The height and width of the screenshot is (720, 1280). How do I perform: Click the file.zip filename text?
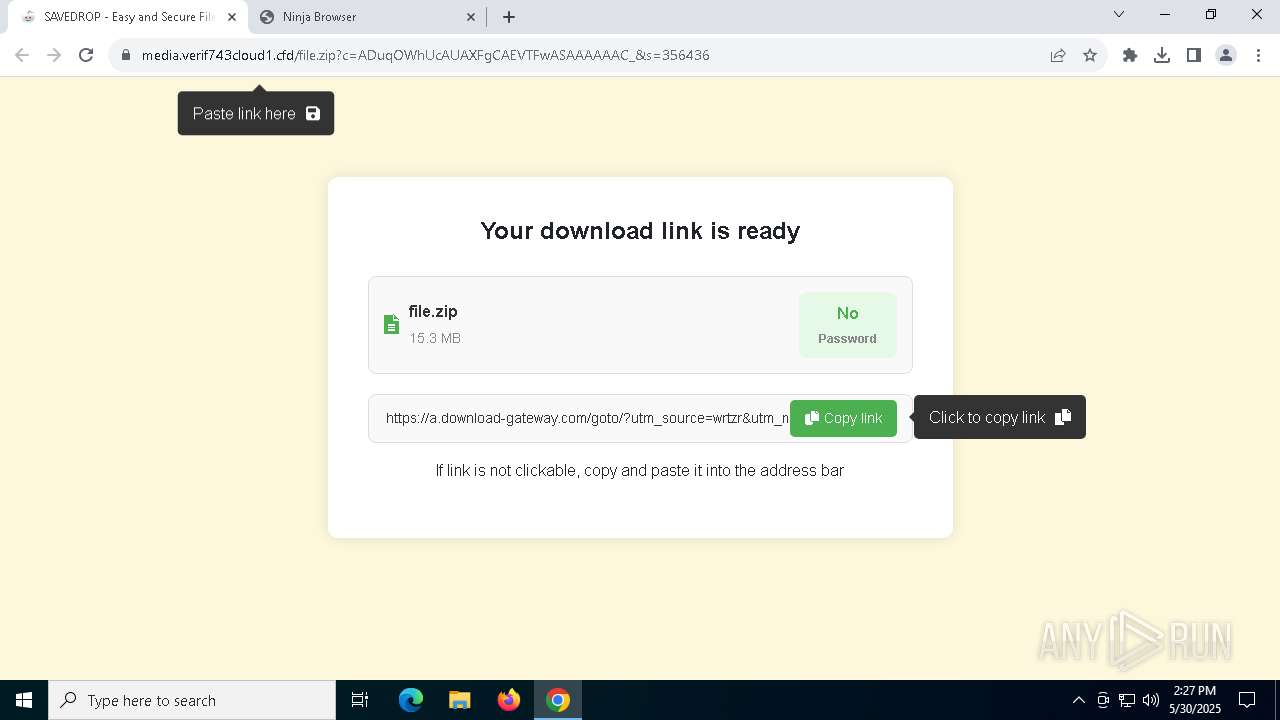tap(433, 311)
